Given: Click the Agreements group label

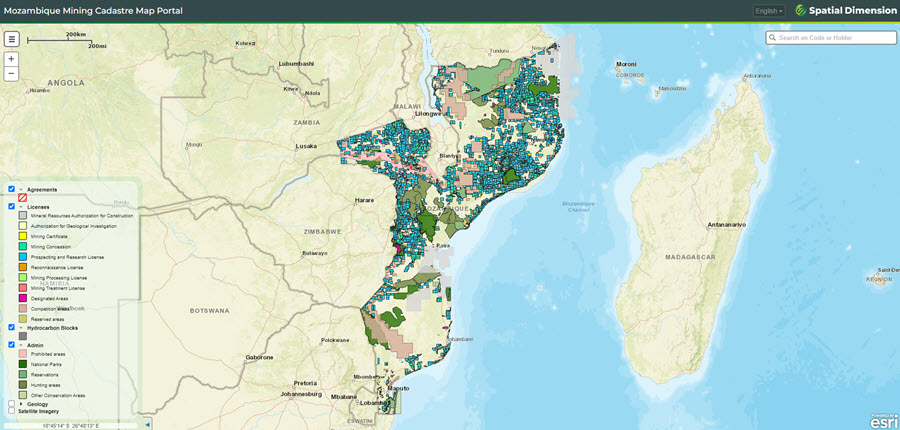Looking at the screenshot, I should tap(42, 189).
